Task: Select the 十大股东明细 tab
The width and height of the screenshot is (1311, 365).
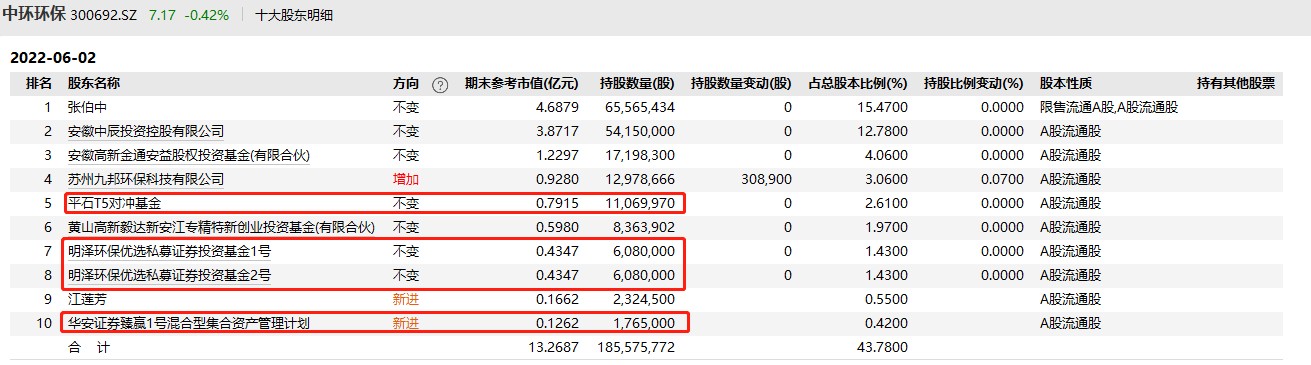Action: pyautogui.click(x=295, y=15)
